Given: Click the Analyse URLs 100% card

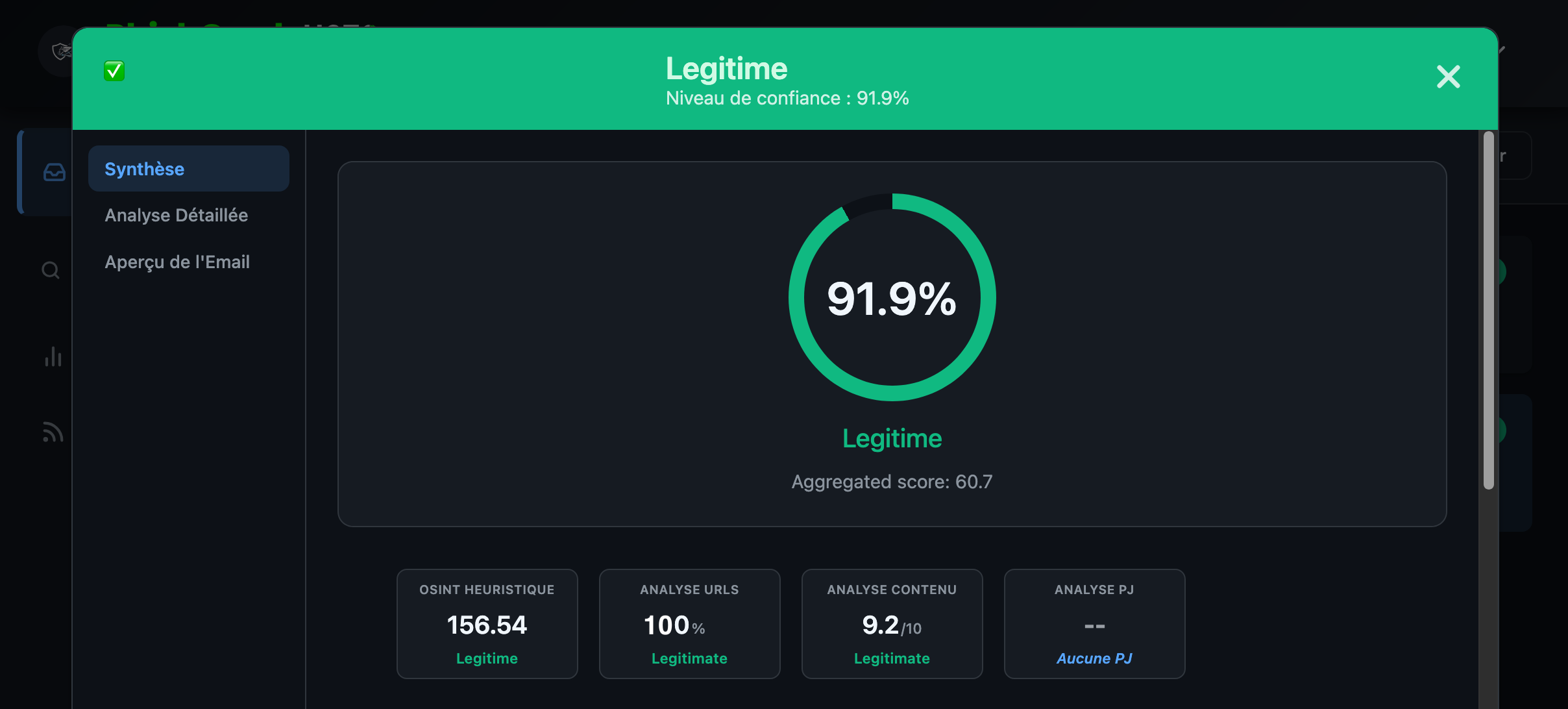Looking at the screenshot, I should pos(689,624).
